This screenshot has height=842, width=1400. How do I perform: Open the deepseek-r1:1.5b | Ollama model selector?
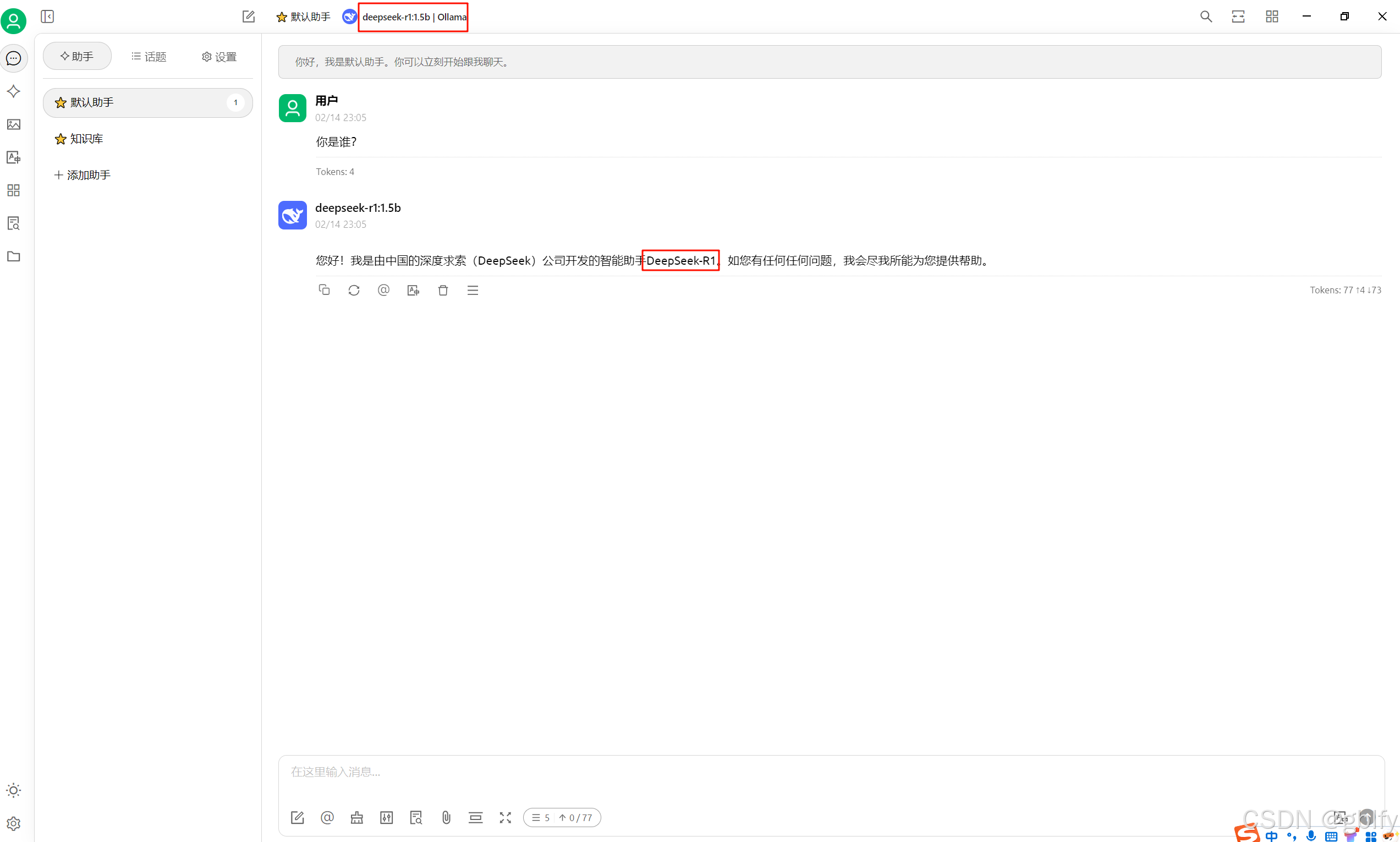coord(413,17)
